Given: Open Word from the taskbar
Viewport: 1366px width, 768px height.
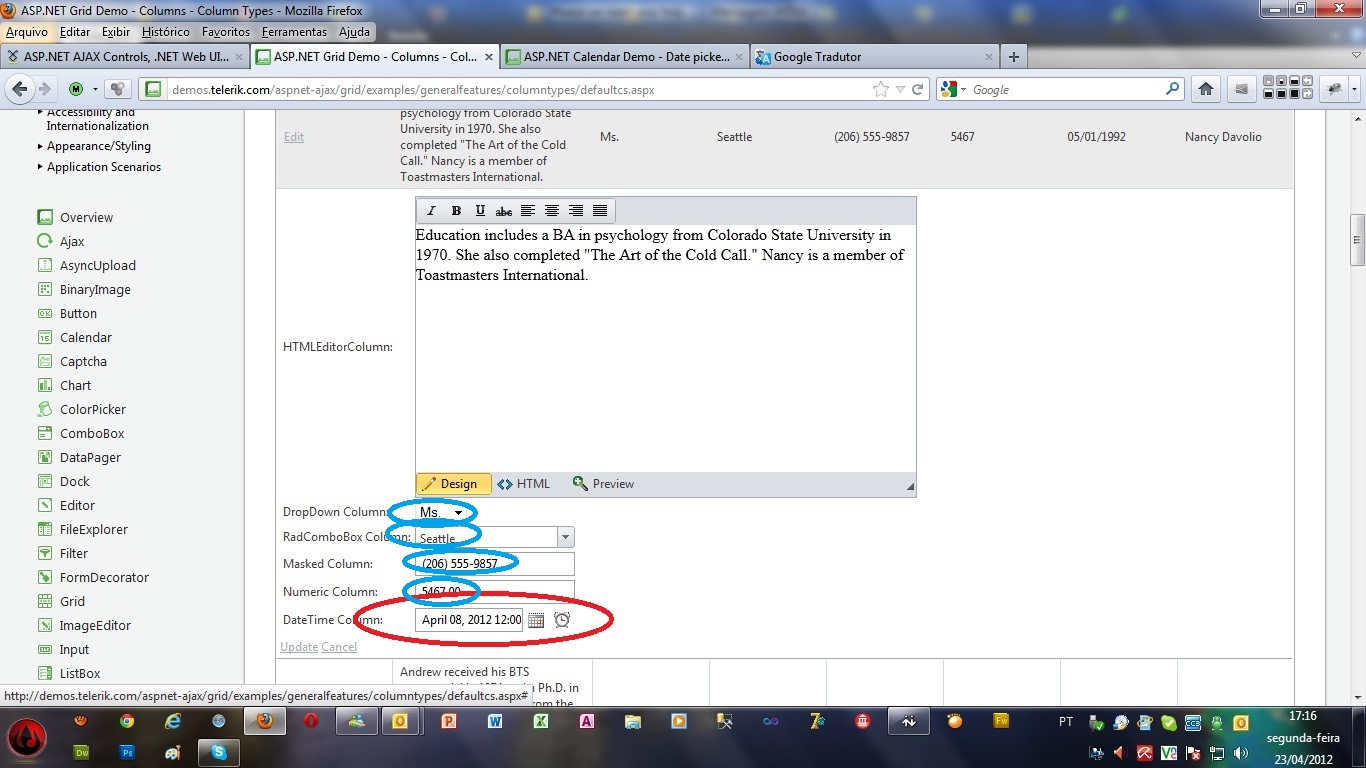Looking at the screenshot, I should [495, 721].
